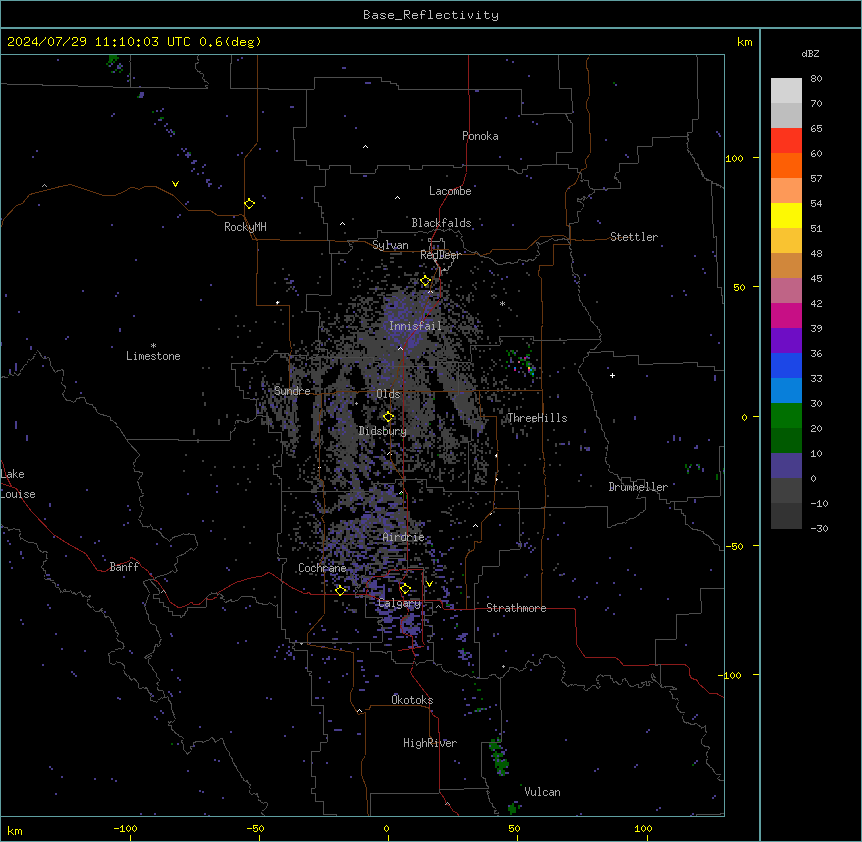The image size is (862, 842).
Task: Click the Base_Reflectivity title text
Action: [431, 15]
